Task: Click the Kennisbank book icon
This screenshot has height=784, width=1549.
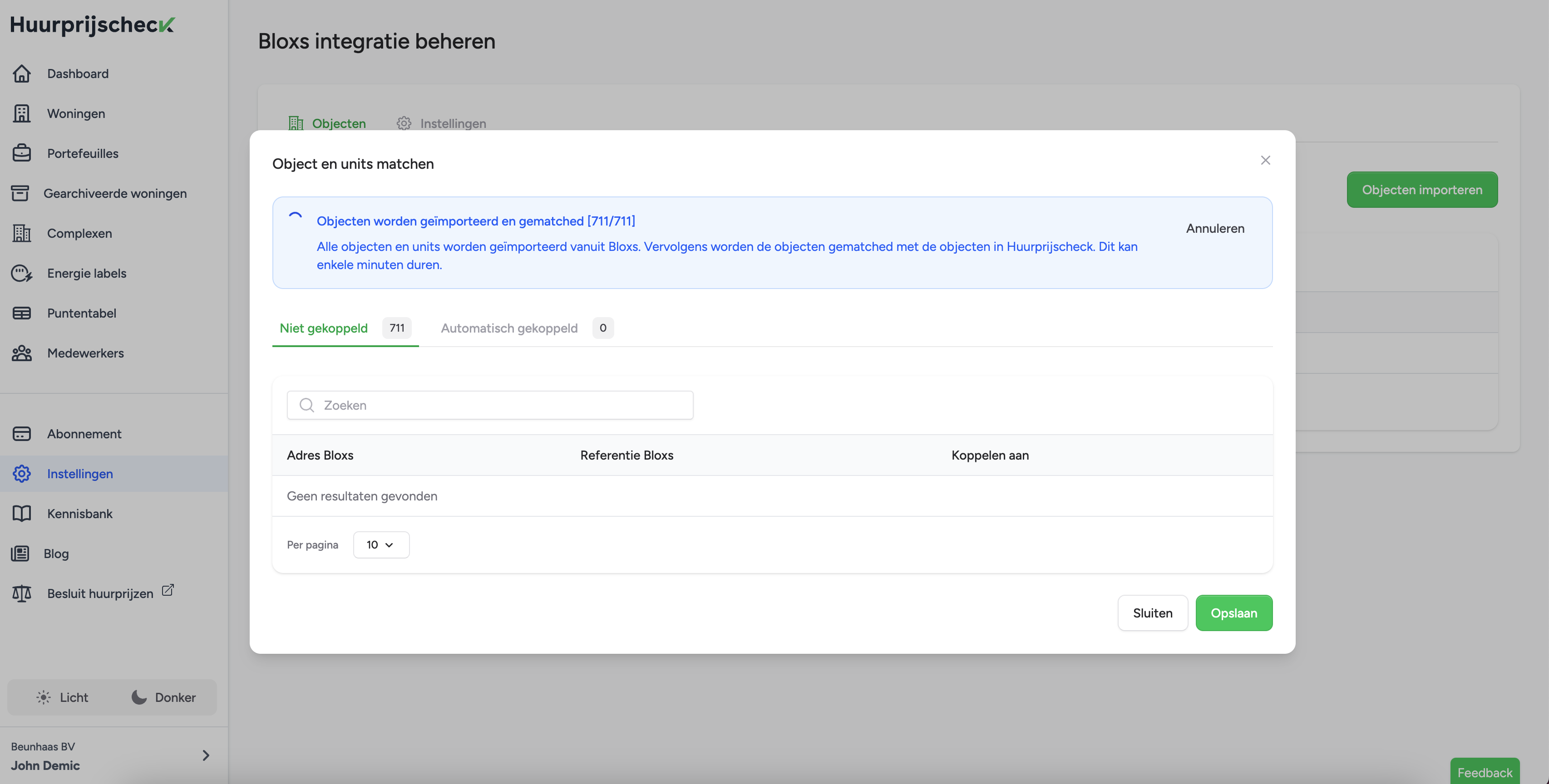Action: pos(22,514)
